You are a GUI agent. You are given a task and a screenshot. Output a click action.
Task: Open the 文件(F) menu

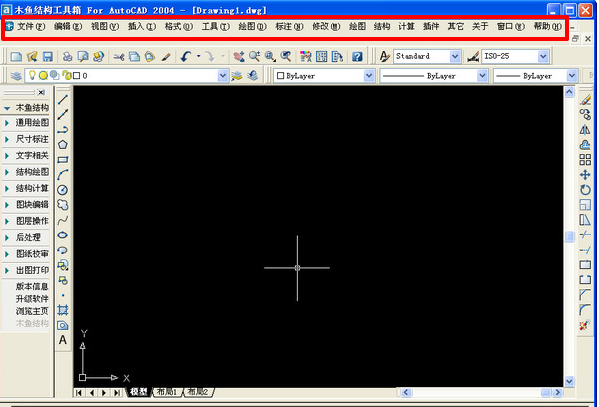coord(31,26)
